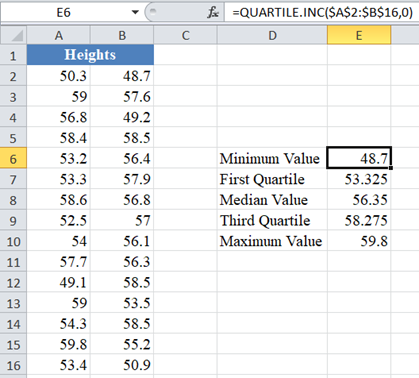Click the Minimum Value label cell
This screenshot has height=378, width=419.
pos(272,159)
